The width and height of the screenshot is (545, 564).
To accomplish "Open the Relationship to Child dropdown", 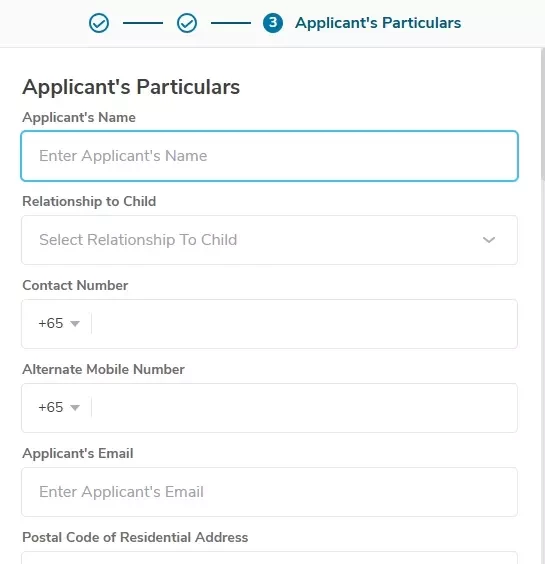I will click(x=269, y=240).
